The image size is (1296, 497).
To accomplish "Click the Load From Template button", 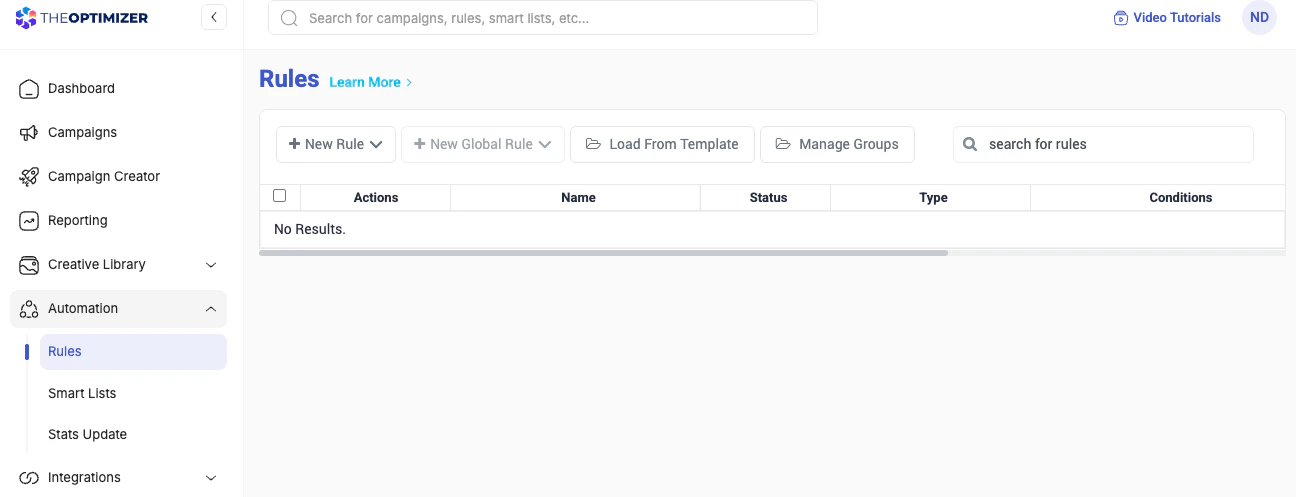I will [x=662, y=144].
